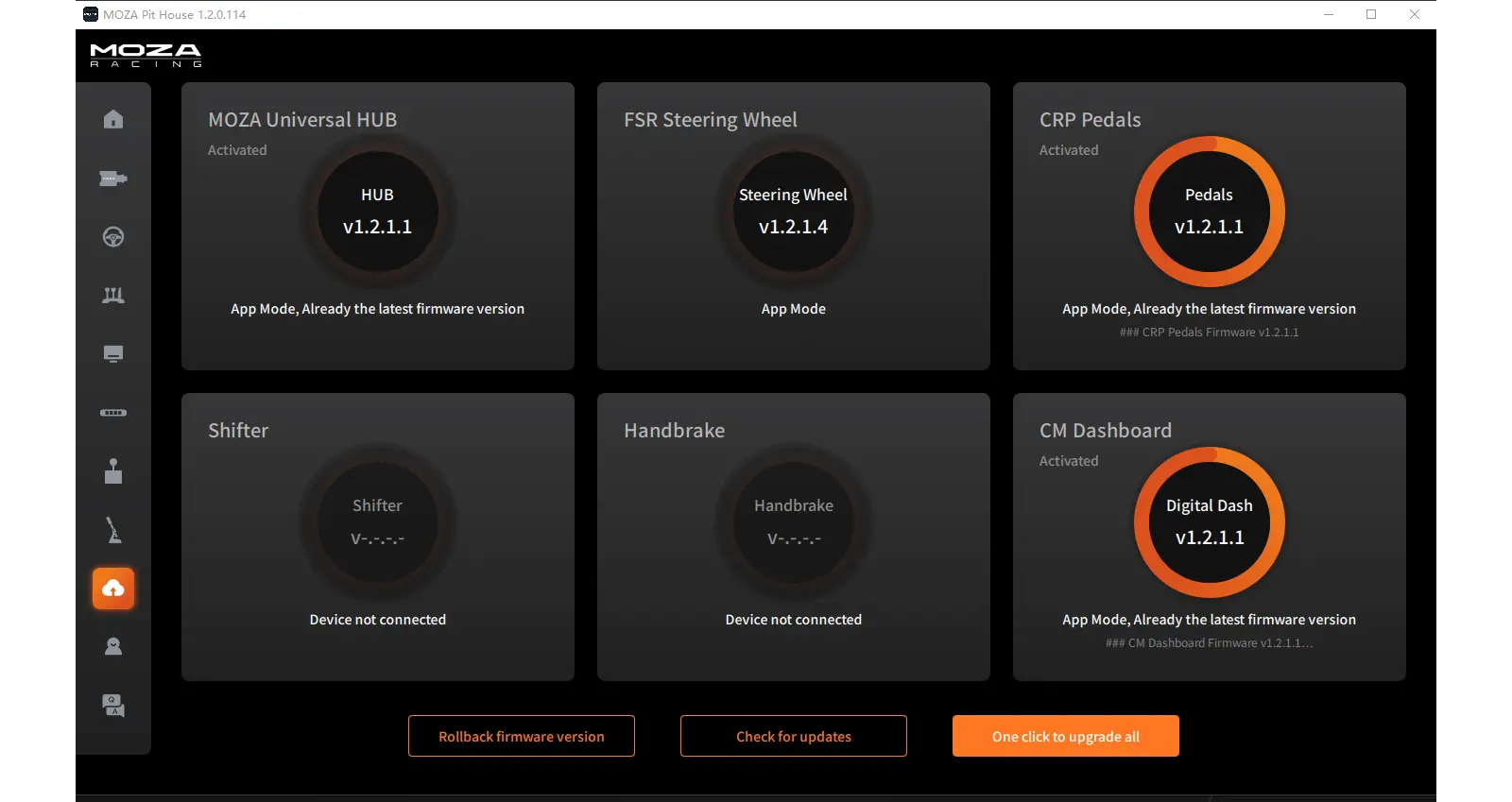The width and height of the screenshot is (1512, 802).
Task: Open the shifter settings icon in sidebar
Action: click(x=113, y=471)
